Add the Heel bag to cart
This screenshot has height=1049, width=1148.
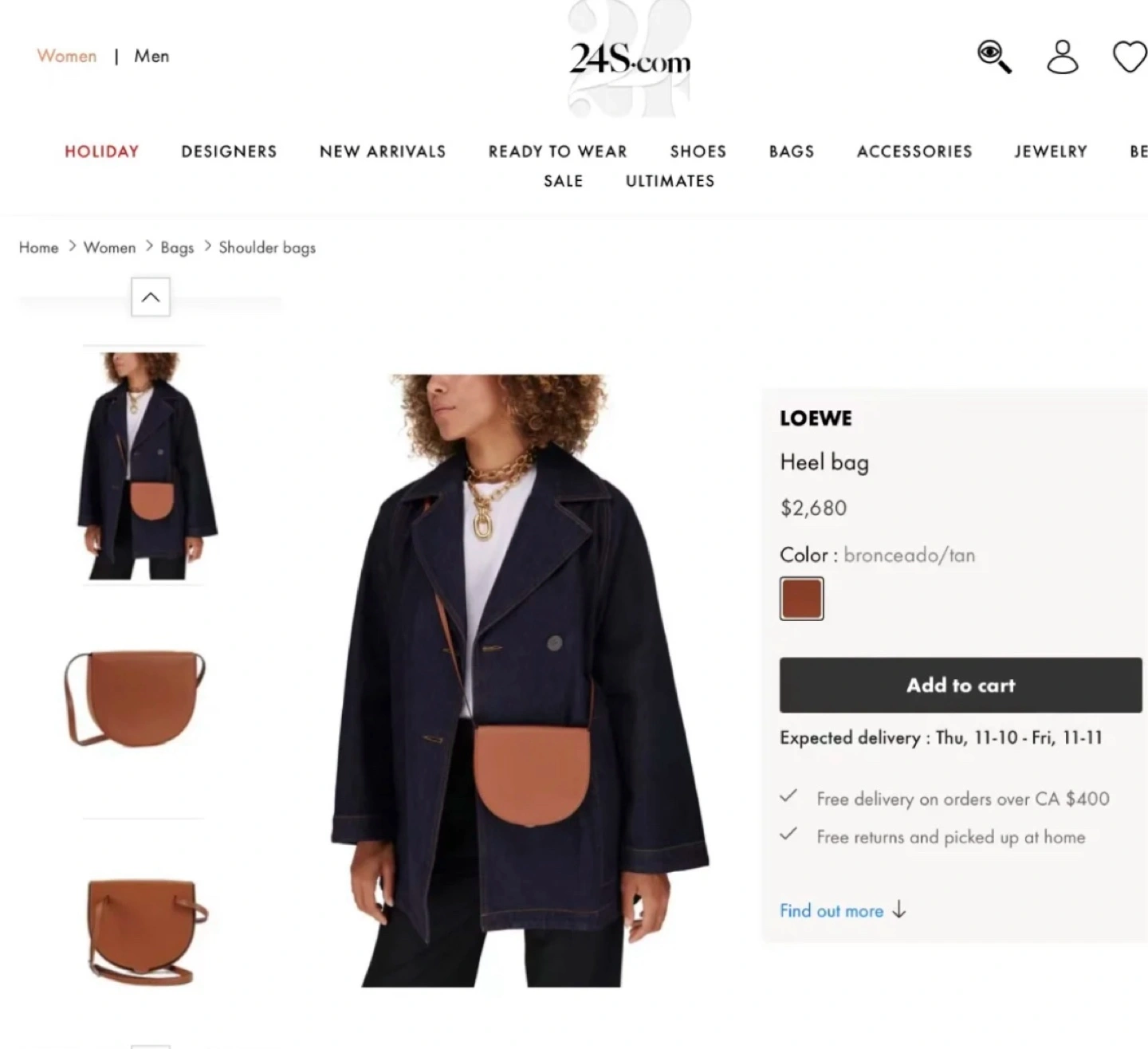[961, 685]
